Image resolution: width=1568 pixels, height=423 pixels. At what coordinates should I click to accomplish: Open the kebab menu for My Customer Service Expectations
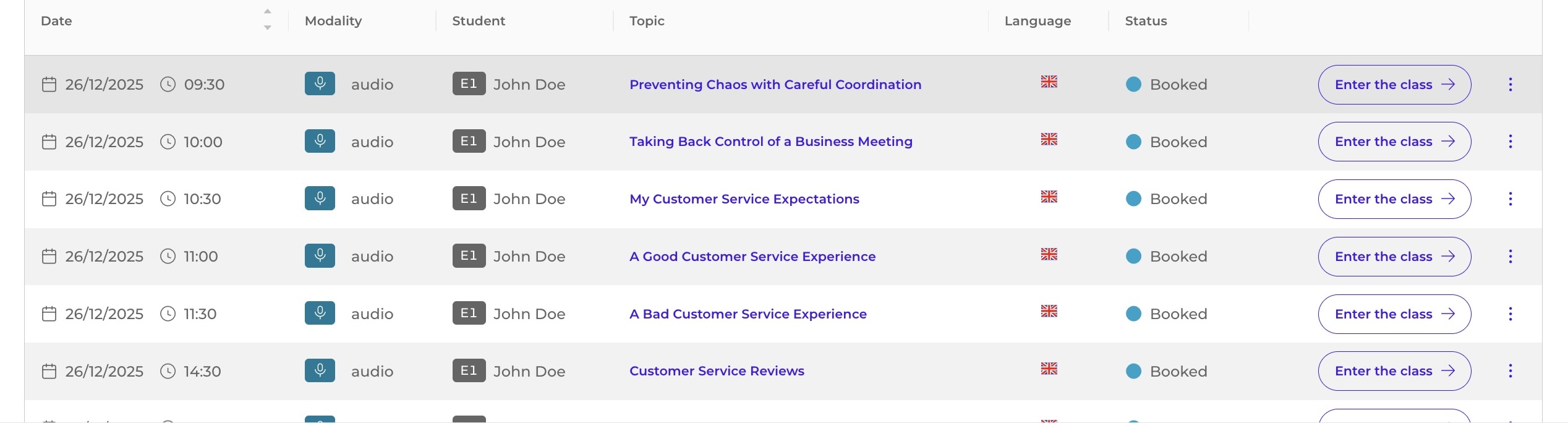[1510, 199]
